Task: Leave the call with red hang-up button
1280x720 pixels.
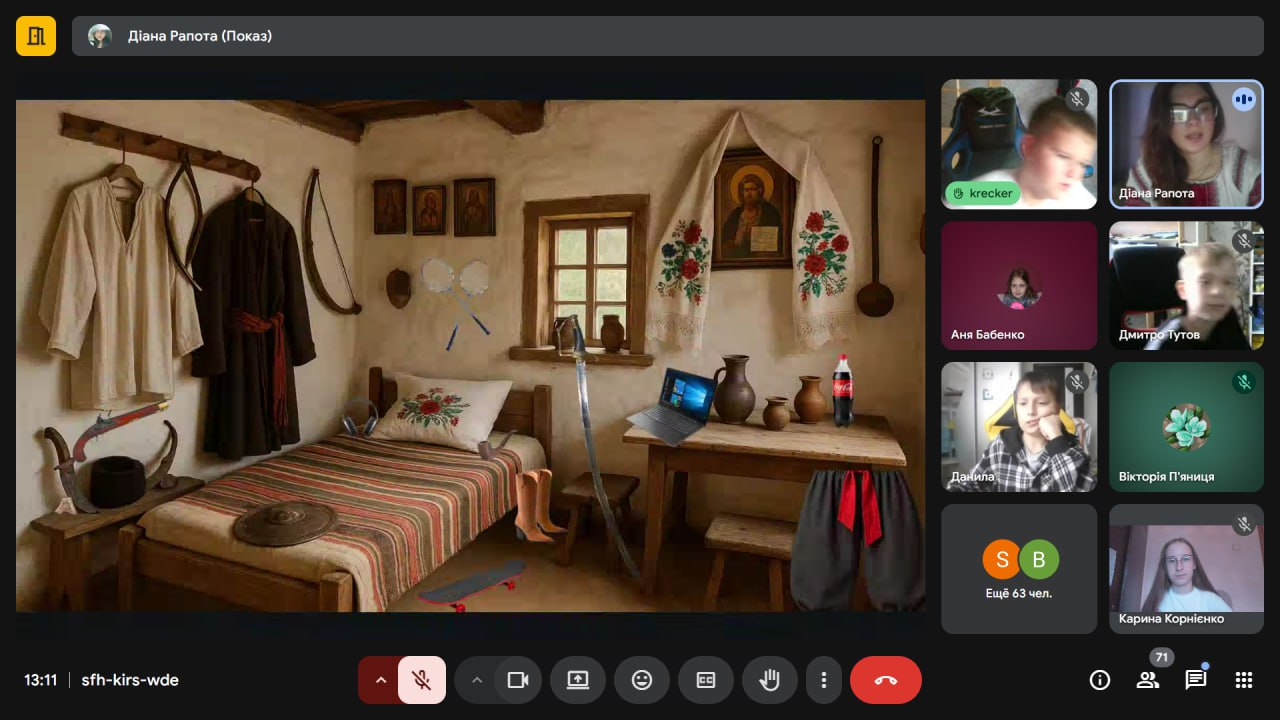Action: pyautogui.click(x=886, y=680)
